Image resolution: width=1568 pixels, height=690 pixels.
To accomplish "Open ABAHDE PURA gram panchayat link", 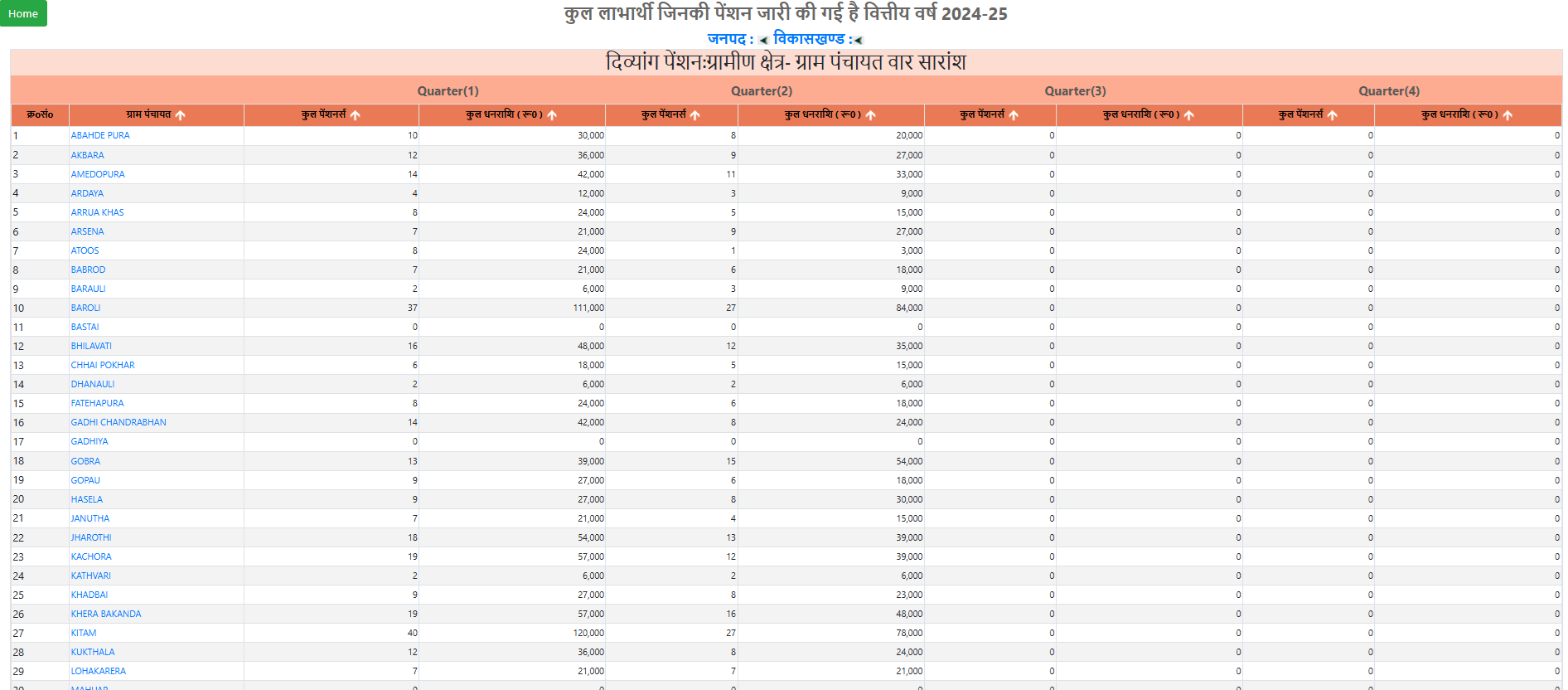I will pyautogui.click(x=100, y=135).
